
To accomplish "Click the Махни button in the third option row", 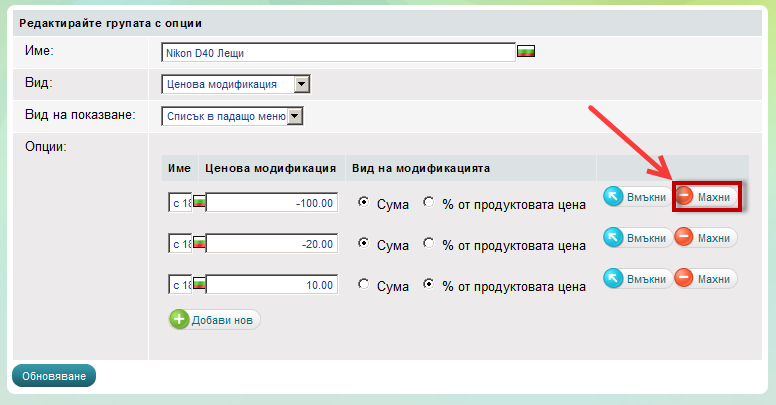I will pyautogui.click(x=706, y=278).
